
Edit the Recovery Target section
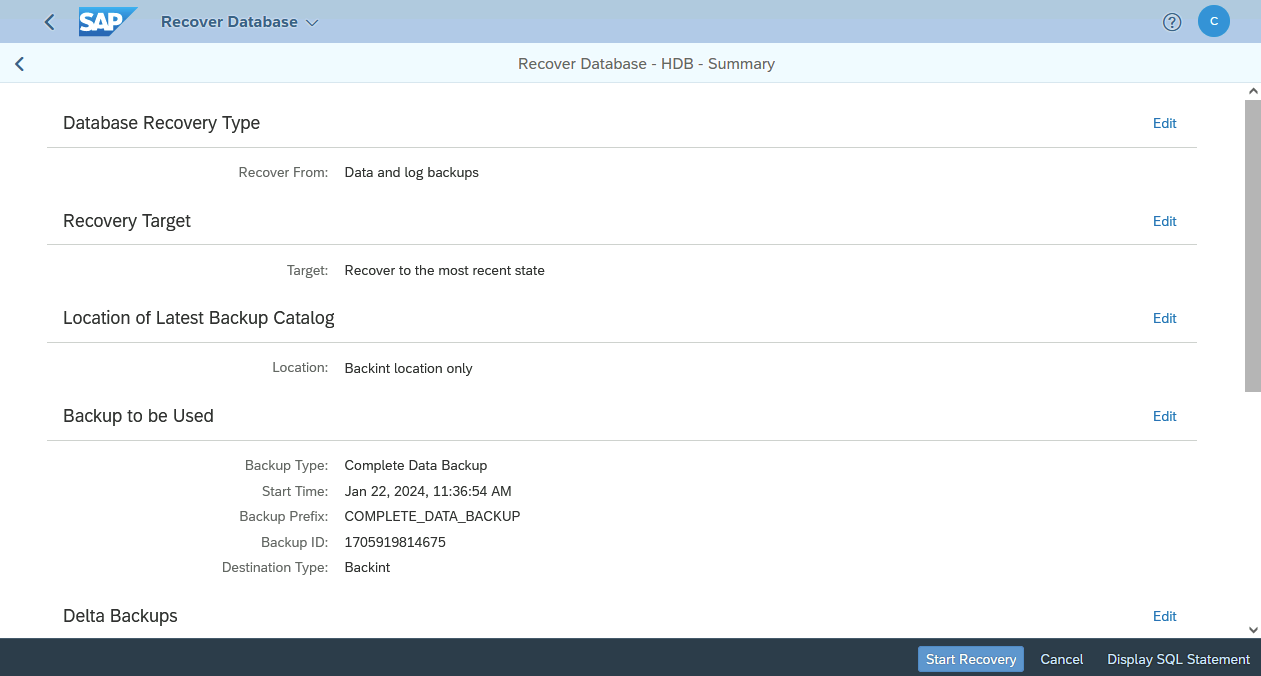tap(1164, 221)
